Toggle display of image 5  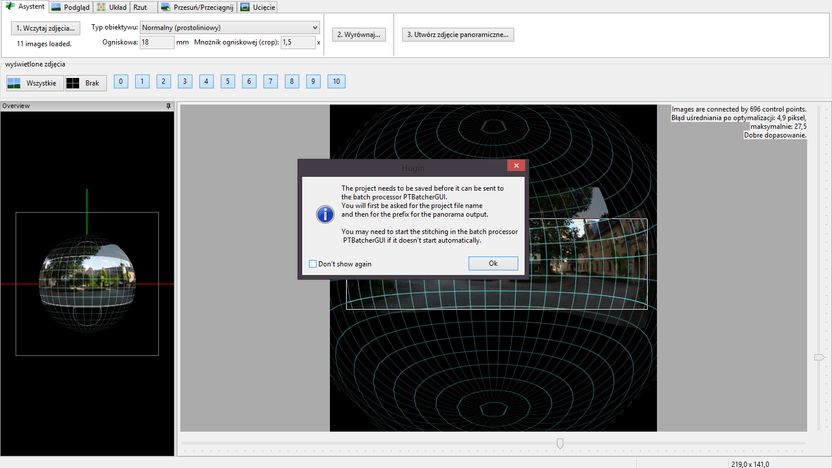228,81
